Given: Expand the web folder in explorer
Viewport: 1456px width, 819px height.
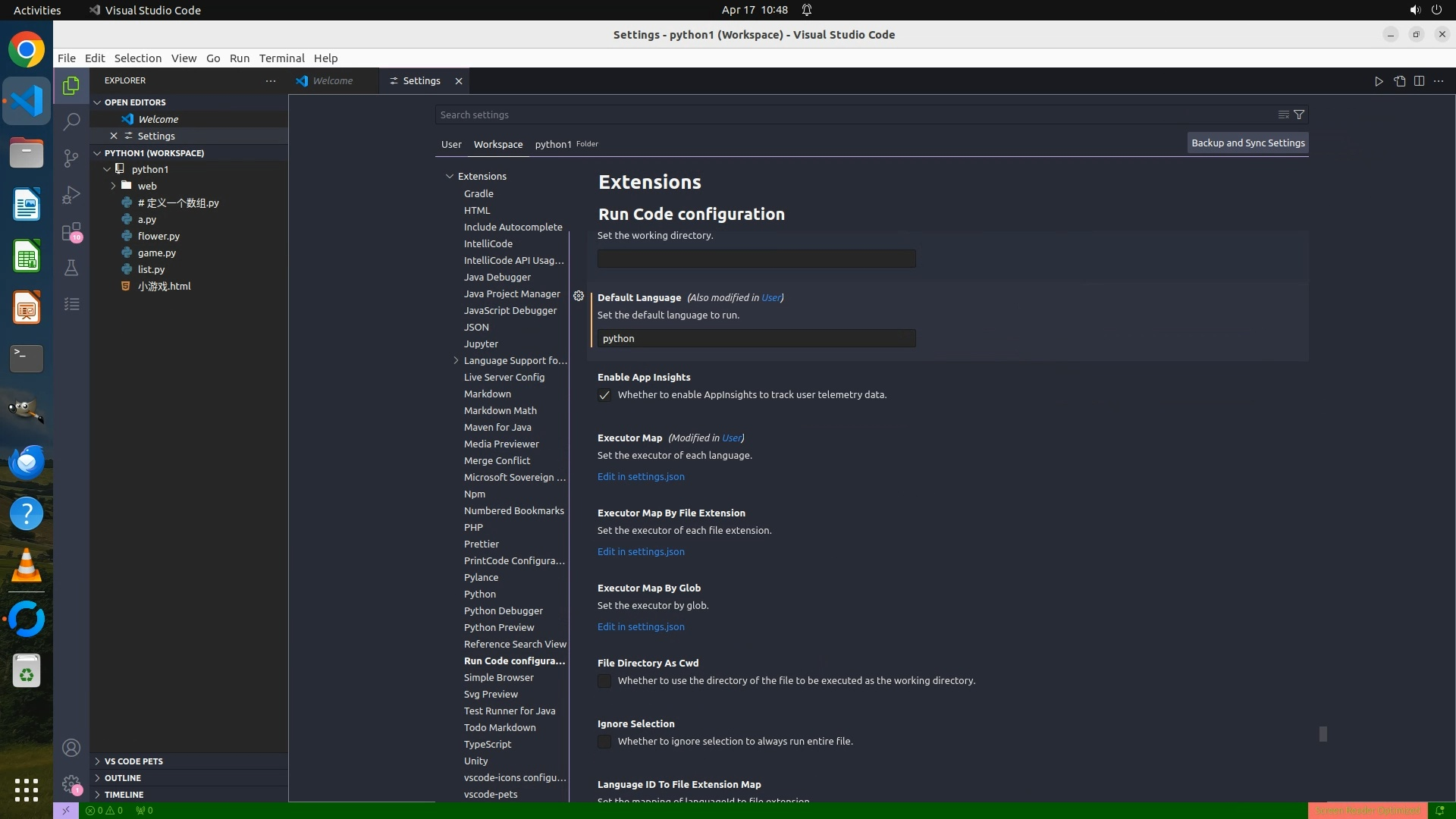Looking at the screenshot, I should [113, 186].
